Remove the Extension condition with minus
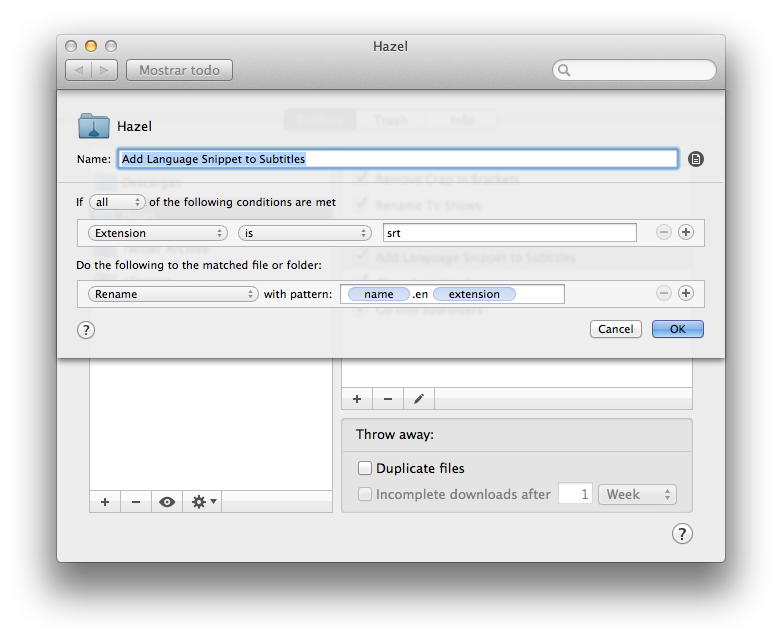The height and width of the screenshot is (641, 782). (663, 232)
